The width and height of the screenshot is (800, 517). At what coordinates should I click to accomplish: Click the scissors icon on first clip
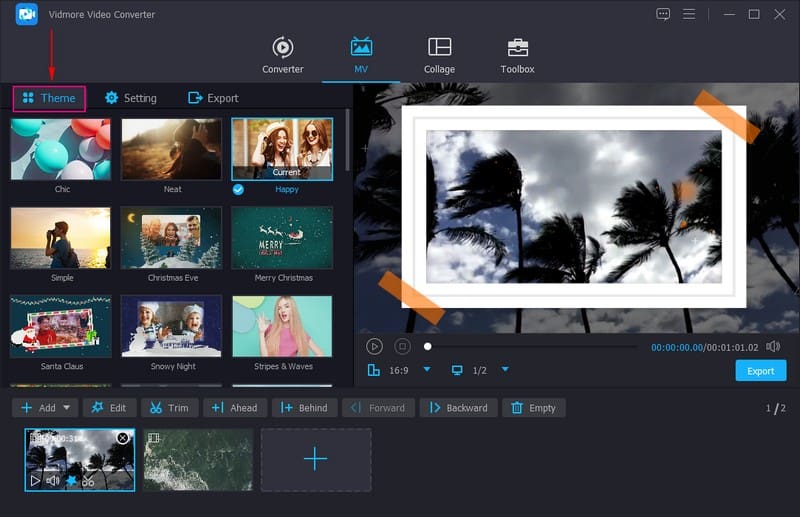click(88, 481)
